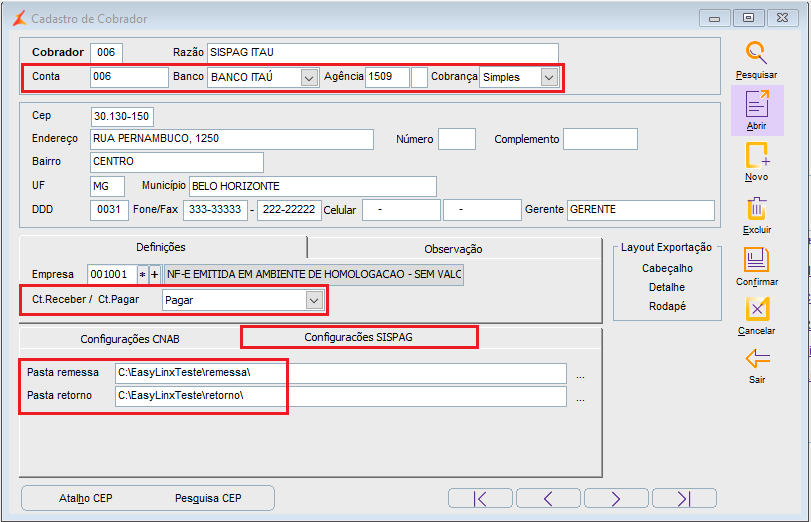Click the Agência field showing 1509
The height and width of the screenshot is (522, 811).
click(x=387, y=77)
